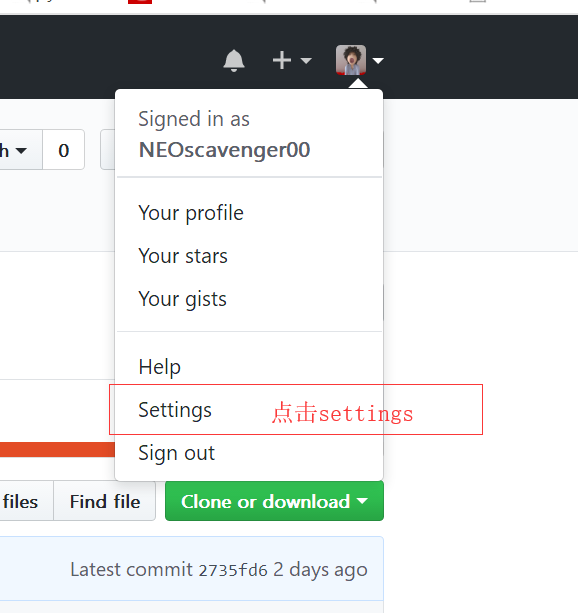Screen dimensions: 578x613
Task: Click the user avatar picture
Action: [x=351, y=60]
